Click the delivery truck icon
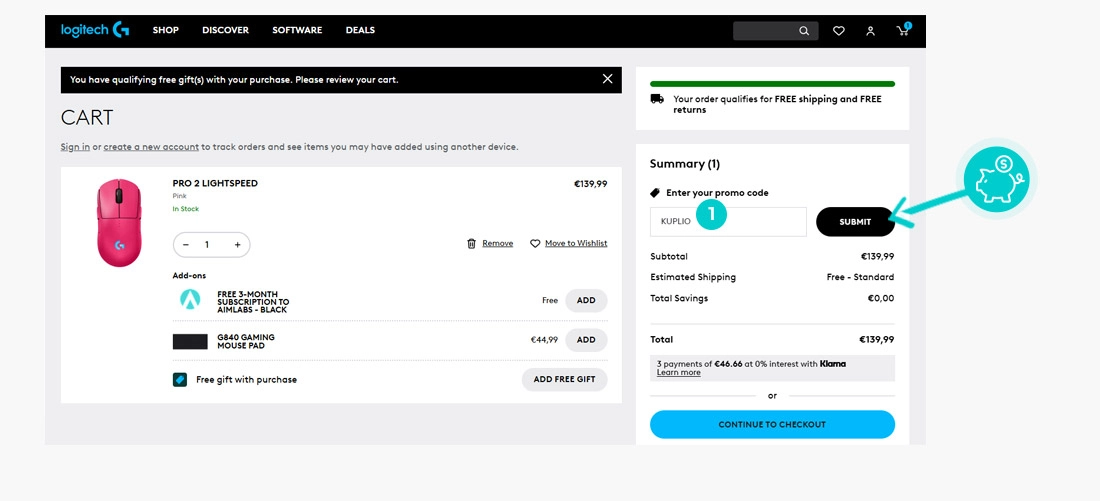The height and width of the screenshot is (501, 1100). (x=657, y=99)
